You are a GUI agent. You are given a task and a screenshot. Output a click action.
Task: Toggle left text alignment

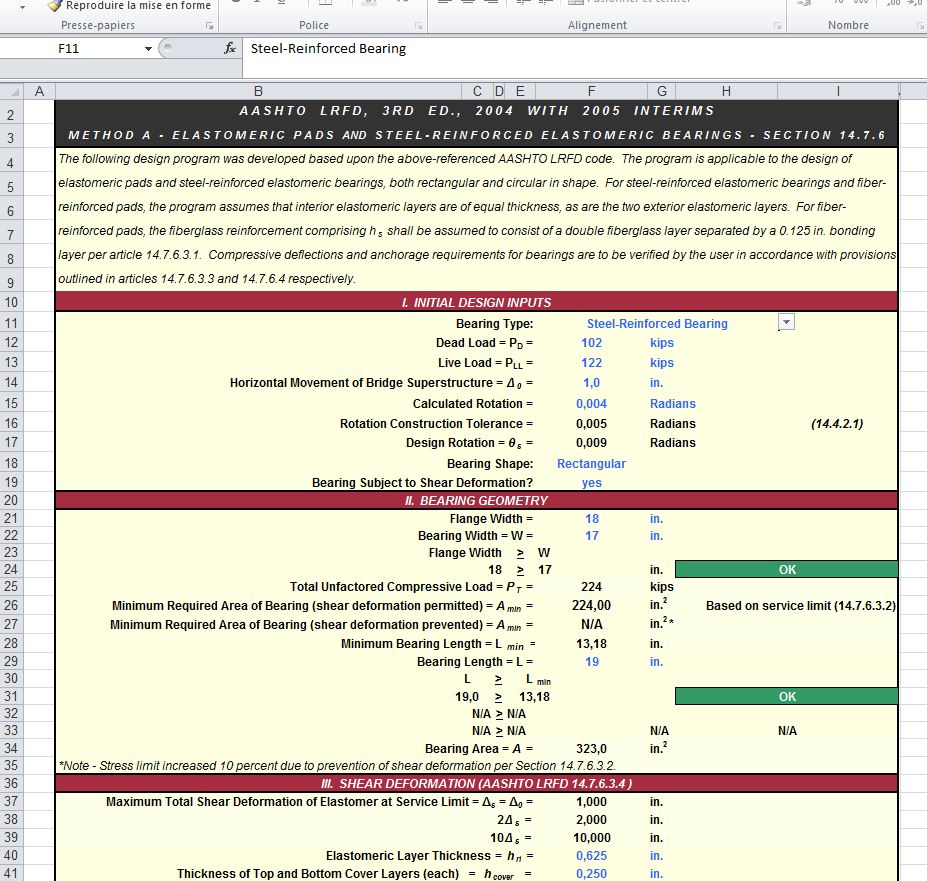[x=445, y=3]
